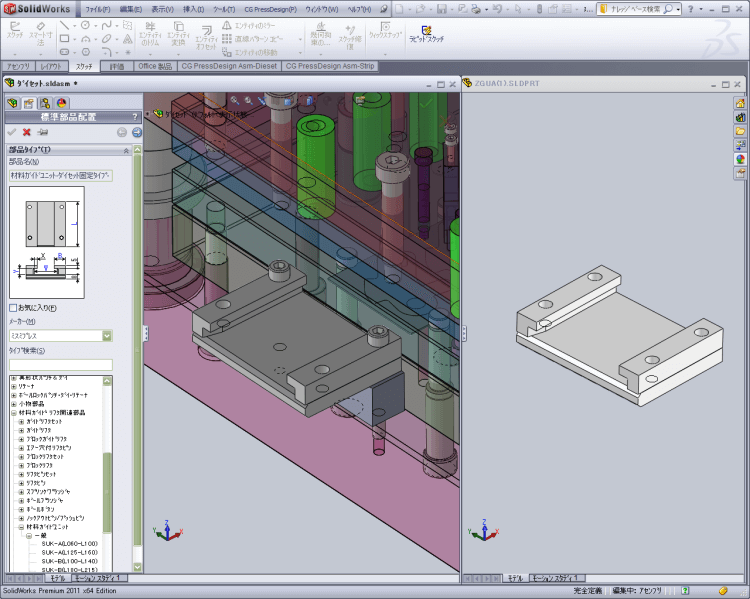Click the knowledge base search field
This screenshot has height=599, width=750.
point(639,9)
